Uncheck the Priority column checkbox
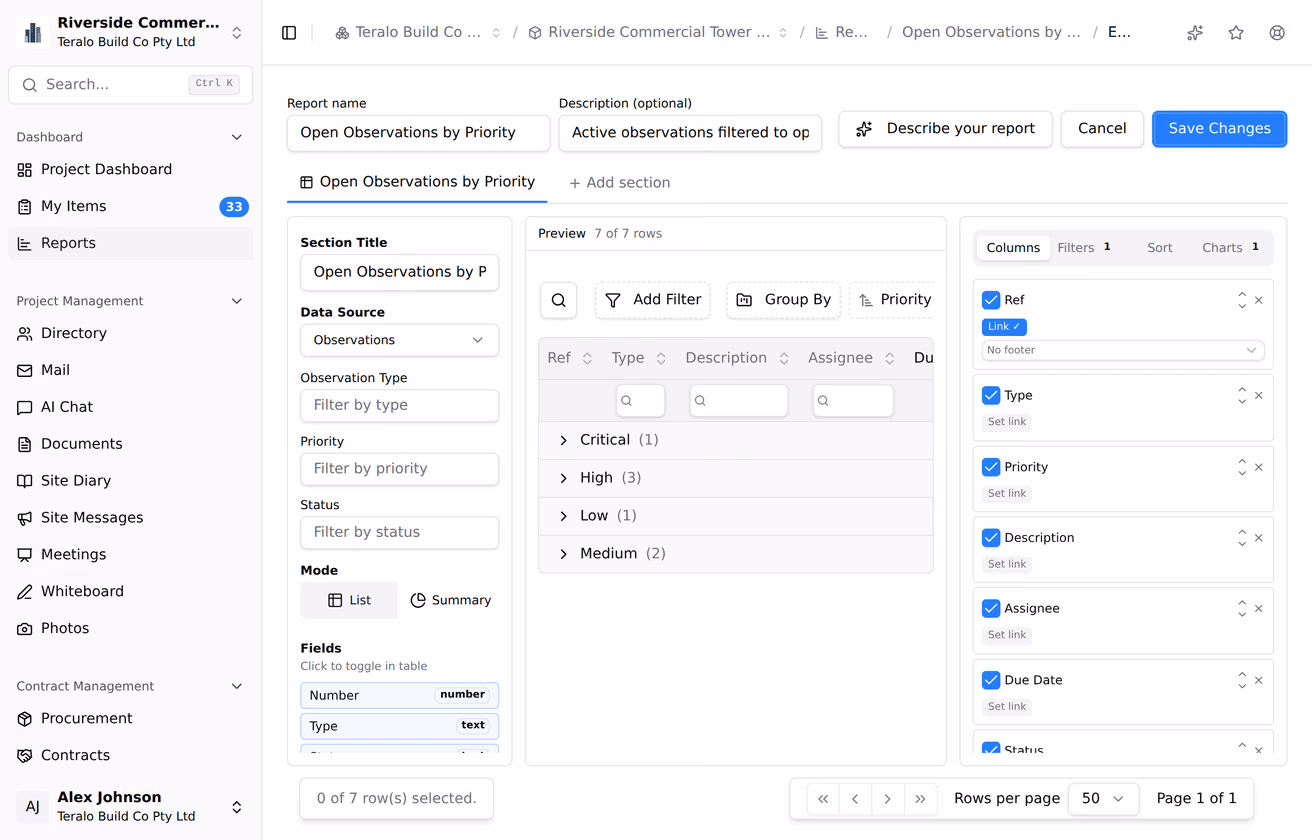Screen dimensions: 1312x840 pyautogui.click(x=991, y=467)
